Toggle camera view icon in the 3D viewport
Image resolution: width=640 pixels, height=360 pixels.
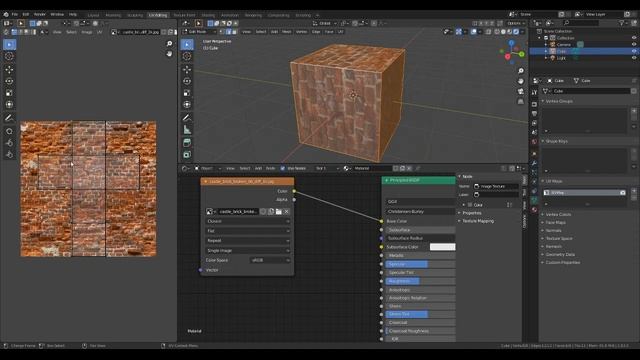(521, 91)
